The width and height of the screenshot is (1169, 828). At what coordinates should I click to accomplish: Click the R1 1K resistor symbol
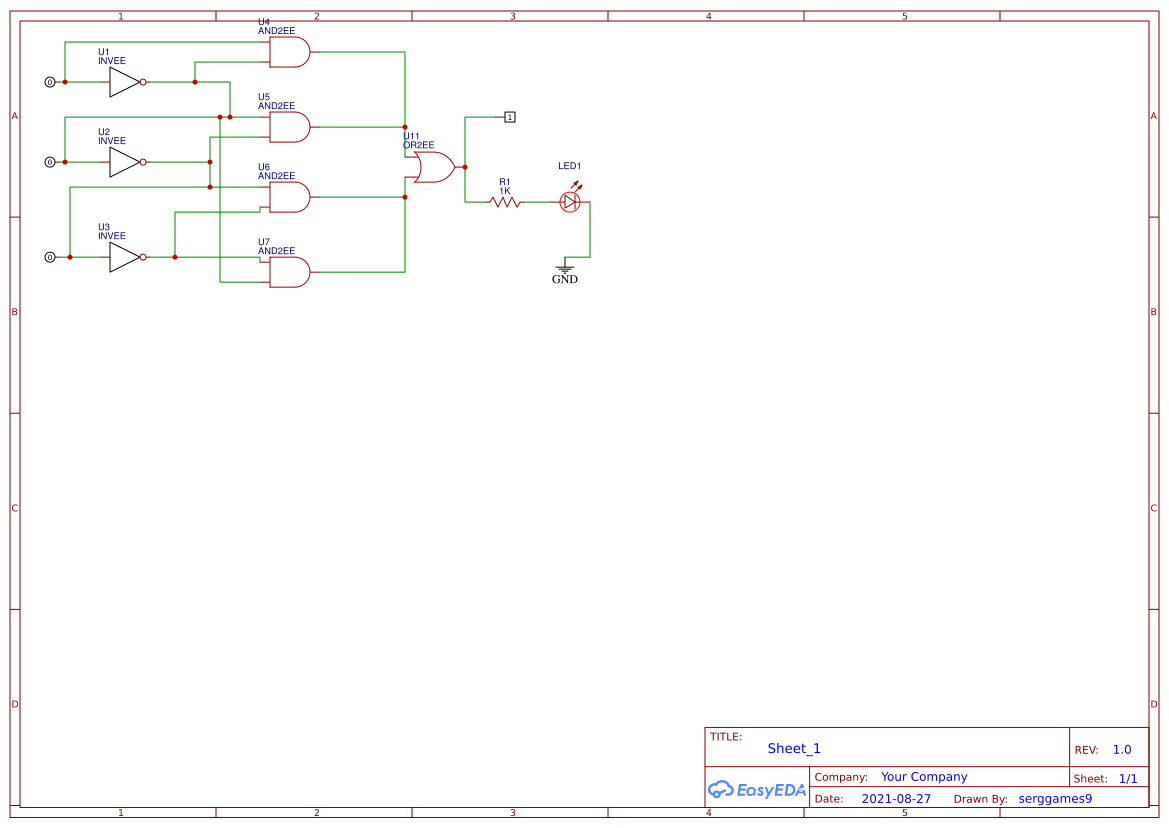coord(505,202)
